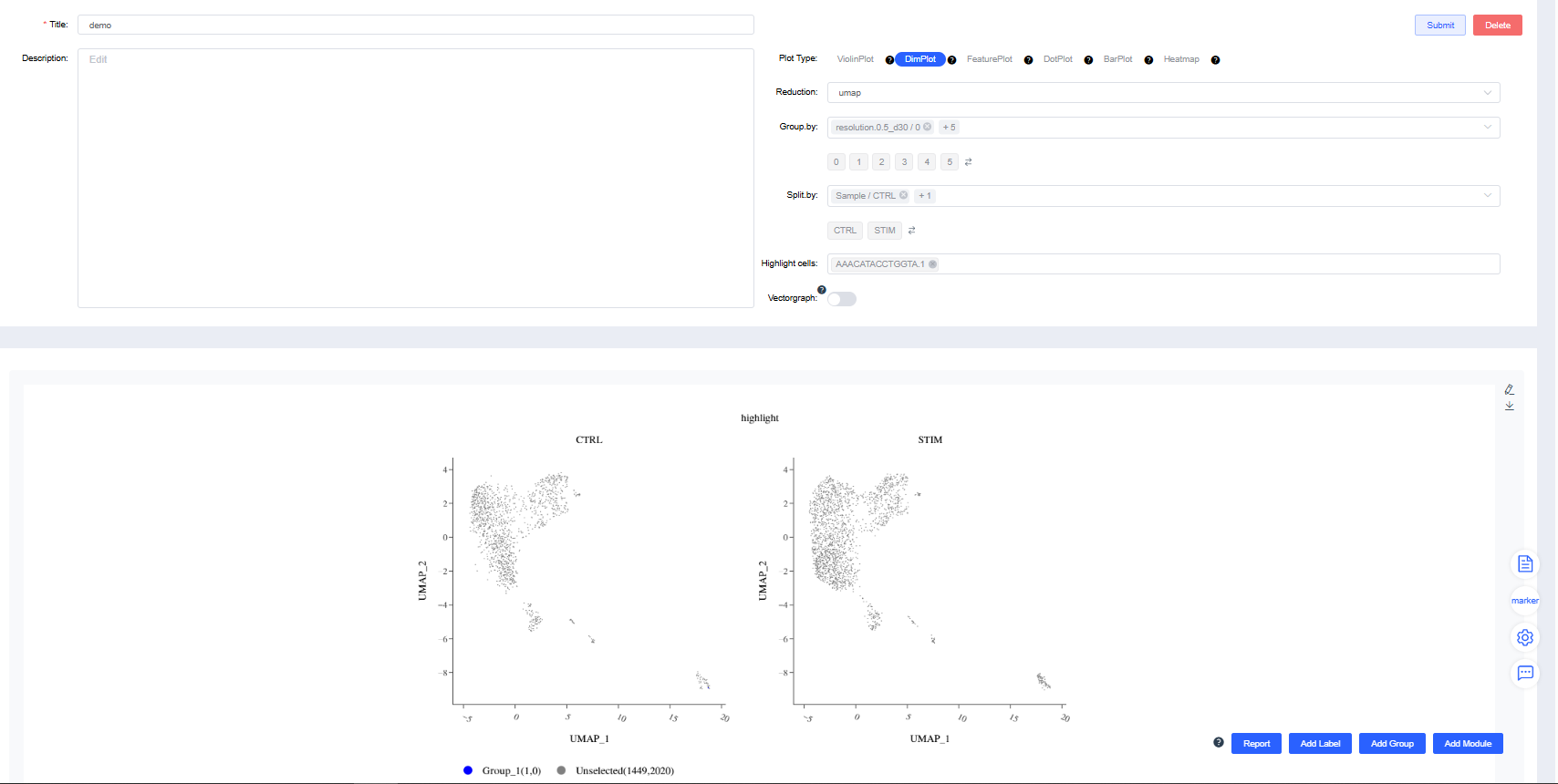The height and width of the screenshot is (784, 1558).
Task: Remove the AAACATACCTGGTA.1 highlight cell tag
Action: [x=932, y=264]
